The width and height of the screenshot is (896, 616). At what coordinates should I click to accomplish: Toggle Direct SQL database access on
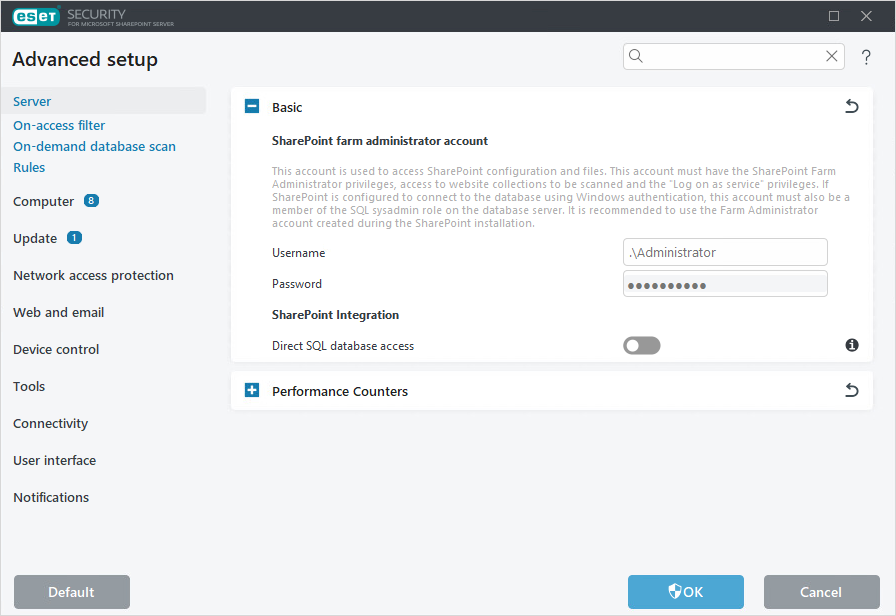click(x=641, y=345)
